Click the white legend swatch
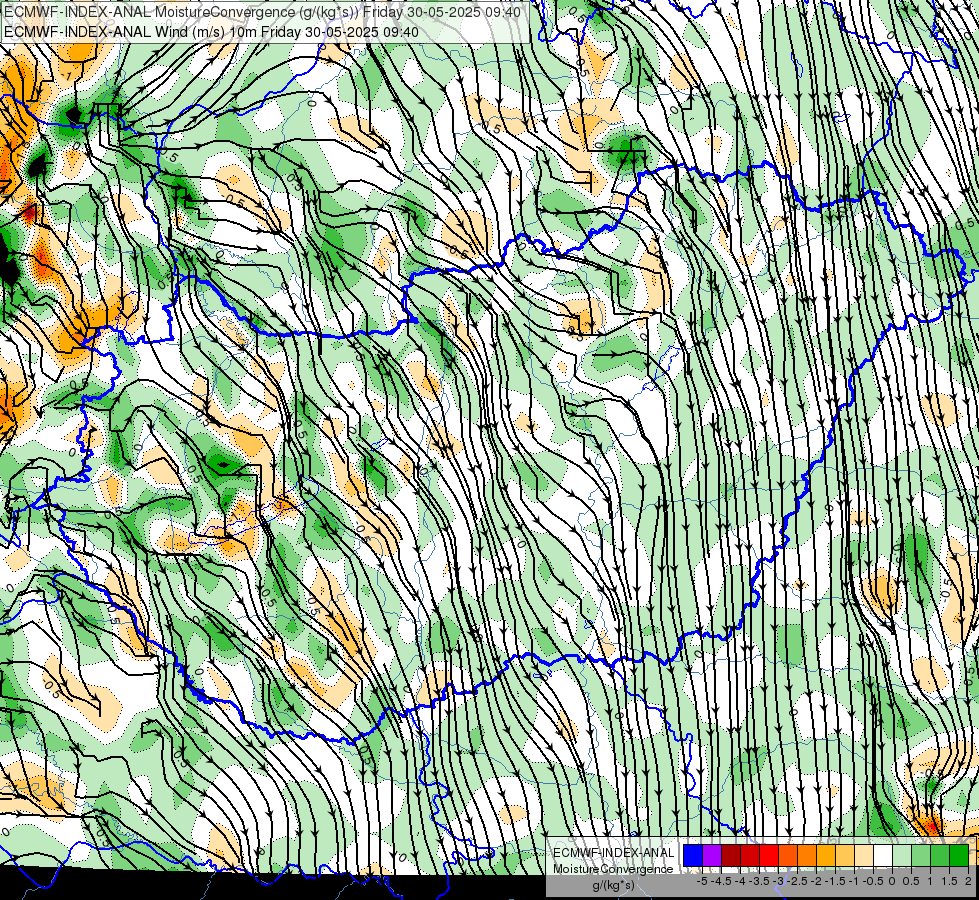The width and height of the screenshot is (979, 900). (x=883, y=855)
